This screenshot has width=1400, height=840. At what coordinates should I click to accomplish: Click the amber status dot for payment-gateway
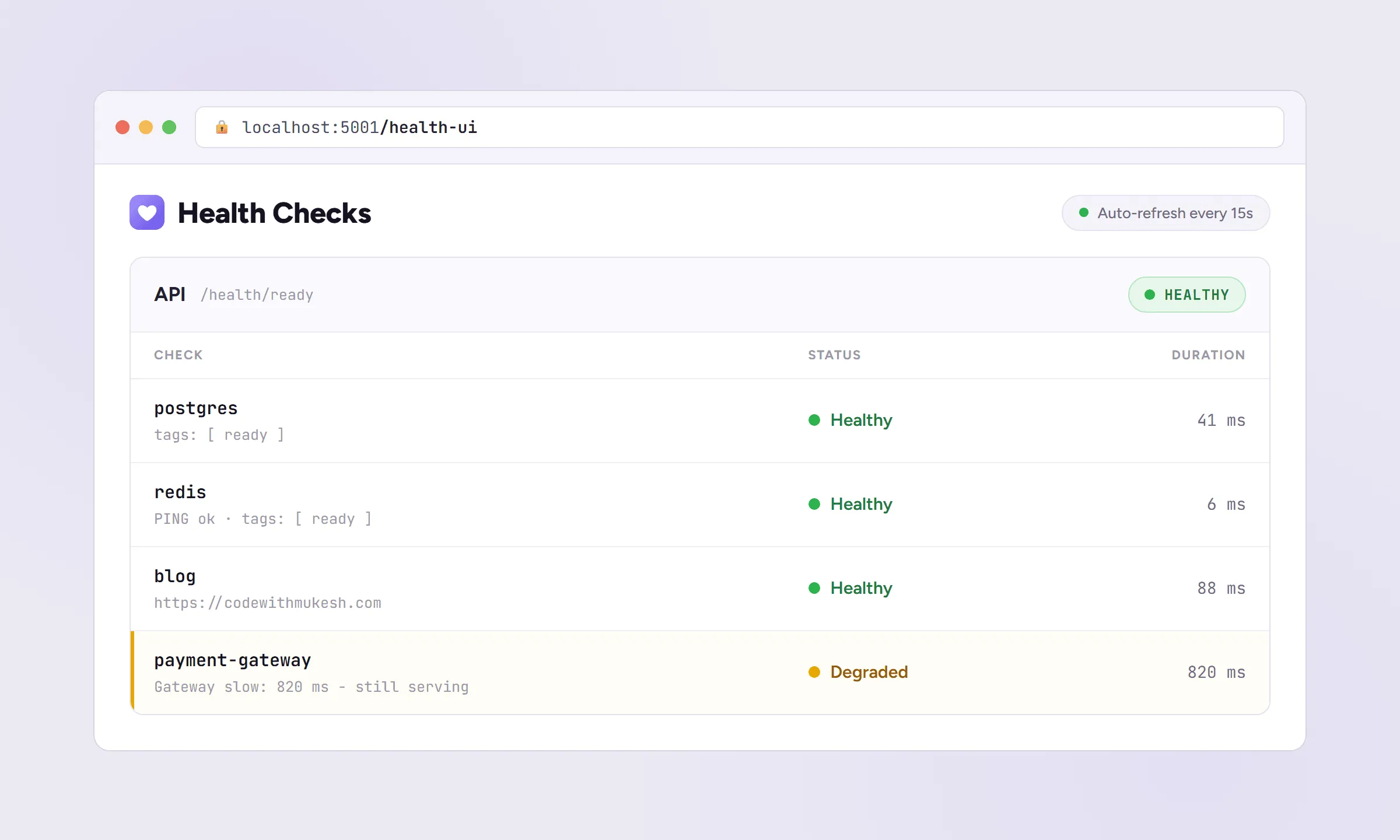(x=814, y=672)
